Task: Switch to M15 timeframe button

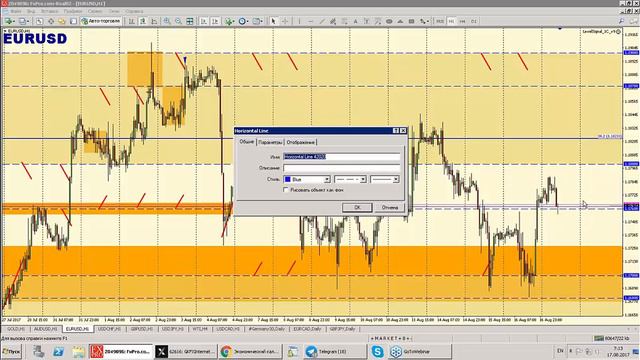Action: 440,21
